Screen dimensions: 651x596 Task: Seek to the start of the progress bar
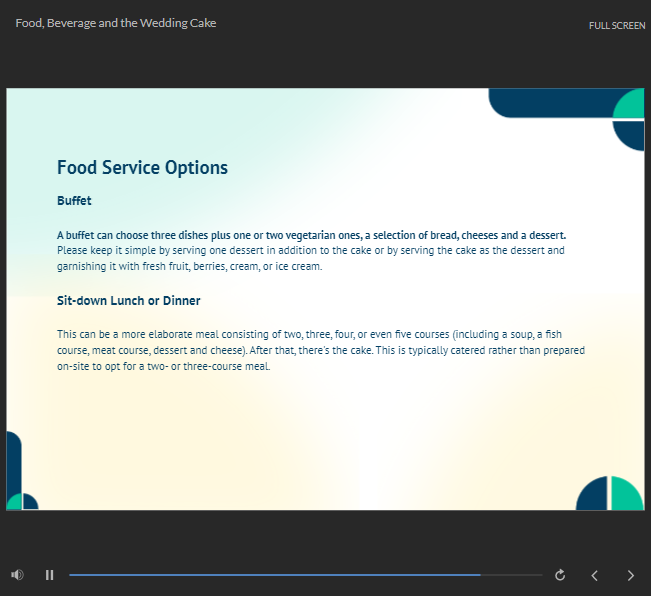tap(71, 575)
